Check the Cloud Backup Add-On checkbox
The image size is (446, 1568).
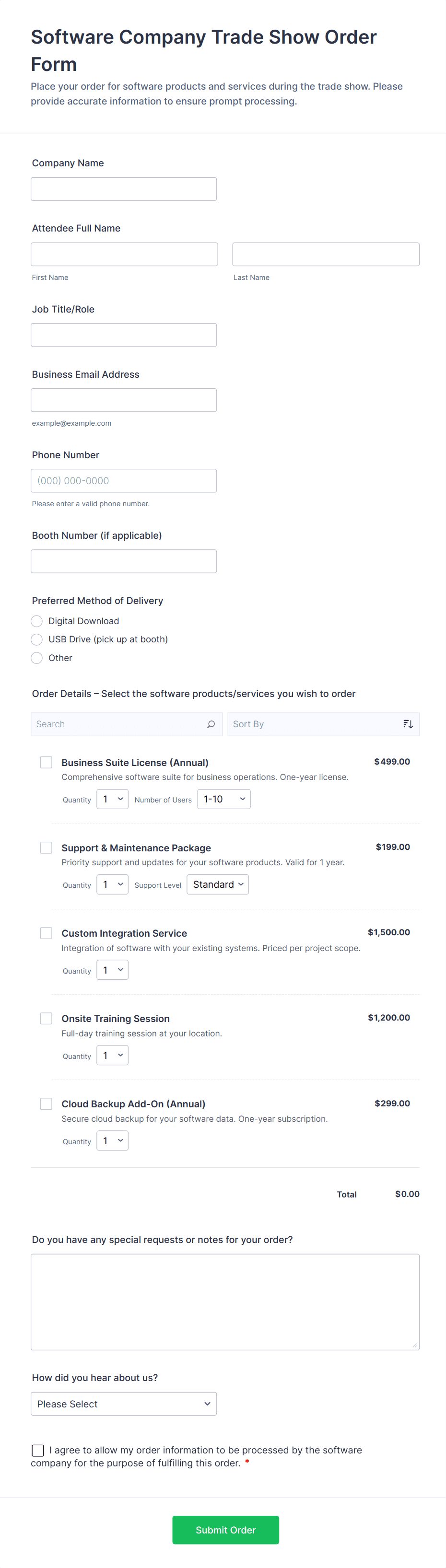click(x=47, y=1103)
